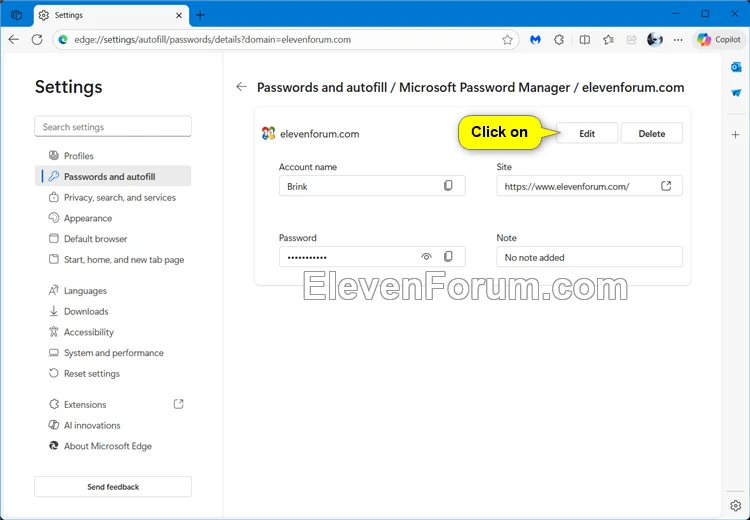Click the browser back arrow
This screenshot has height=520, width=750.
14,40
